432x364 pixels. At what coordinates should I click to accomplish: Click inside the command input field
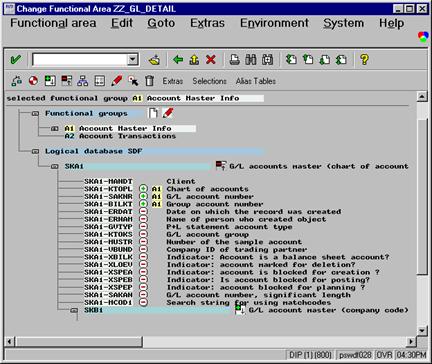pos(79,60)
